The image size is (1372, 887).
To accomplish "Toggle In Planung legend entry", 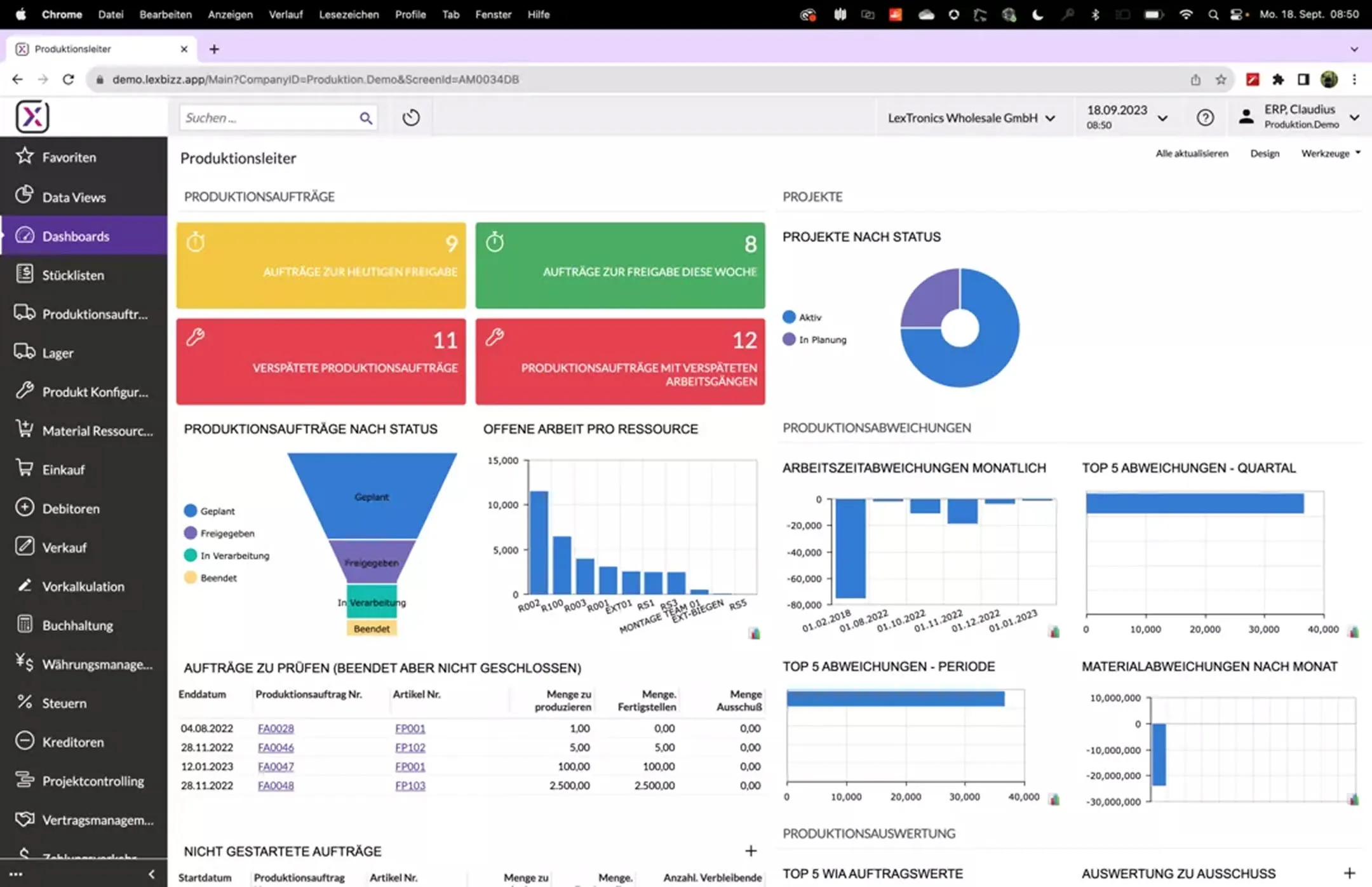I will [x=815, y=339].
